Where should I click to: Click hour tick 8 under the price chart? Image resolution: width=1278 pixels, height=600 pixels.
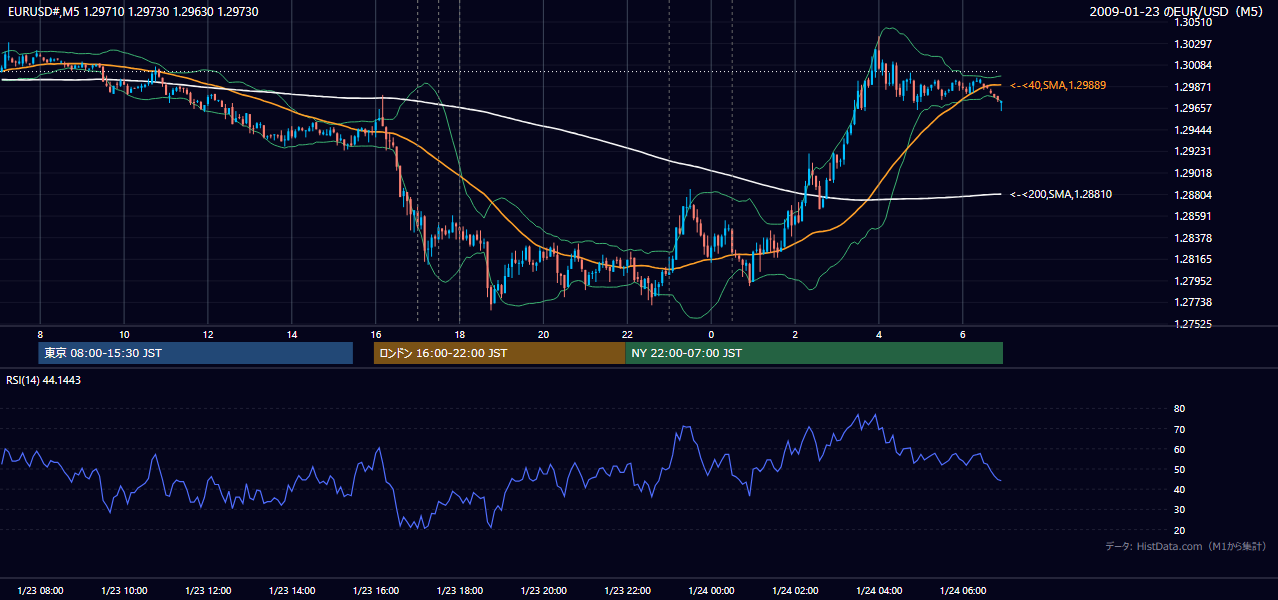[x=40, y=334]
